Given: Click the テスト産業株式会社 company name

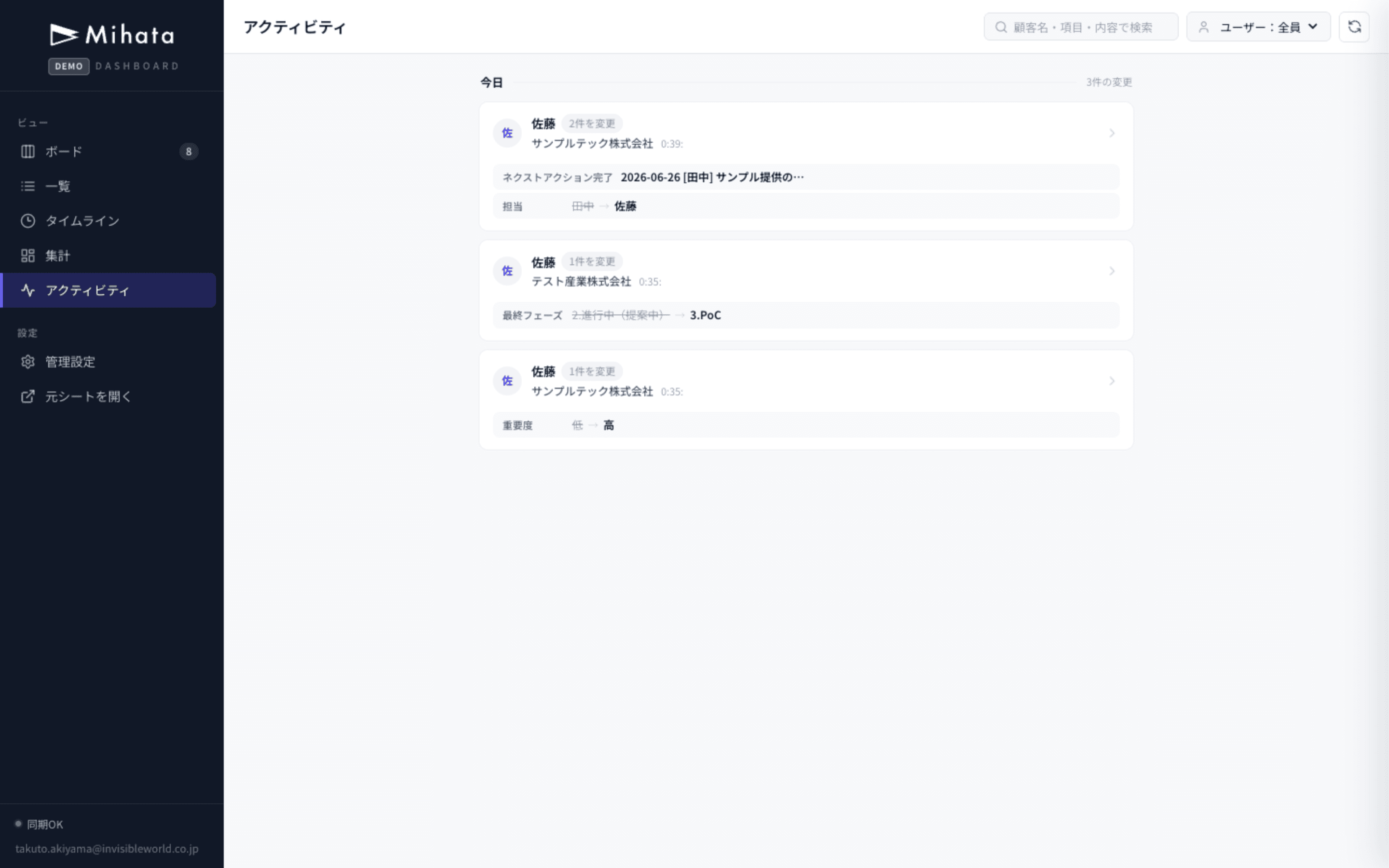Looking at the screenshot, I should click(x=581, y=281).
